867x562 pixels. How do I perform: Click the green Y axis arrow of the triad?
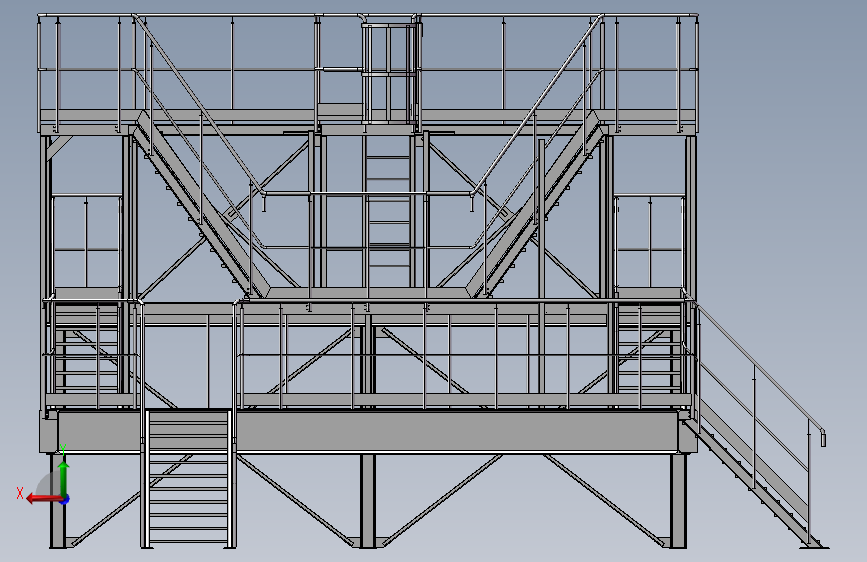point(64,478)
